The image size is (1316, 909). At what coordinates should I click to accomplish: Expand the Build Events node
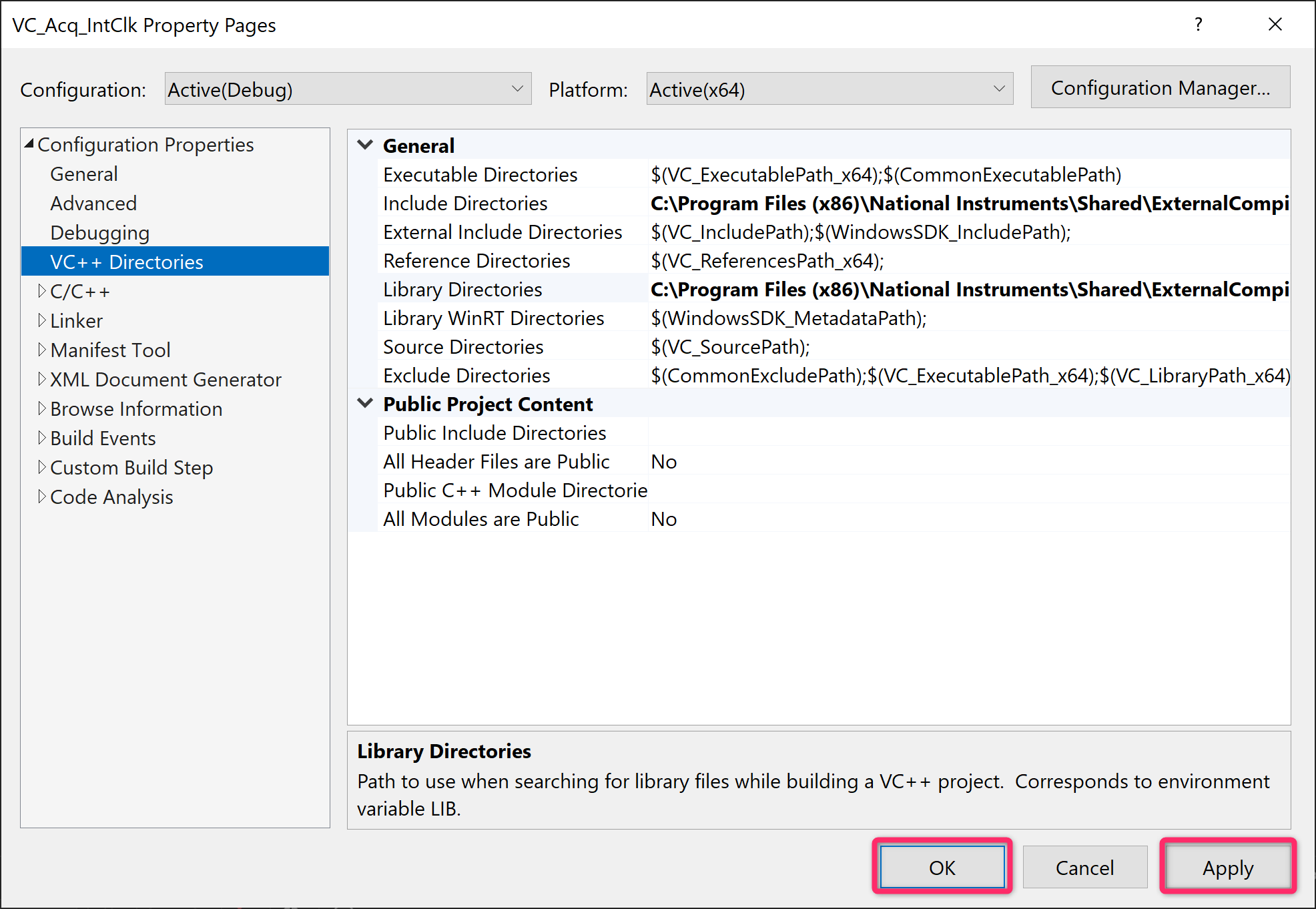(x=42, y=438)
